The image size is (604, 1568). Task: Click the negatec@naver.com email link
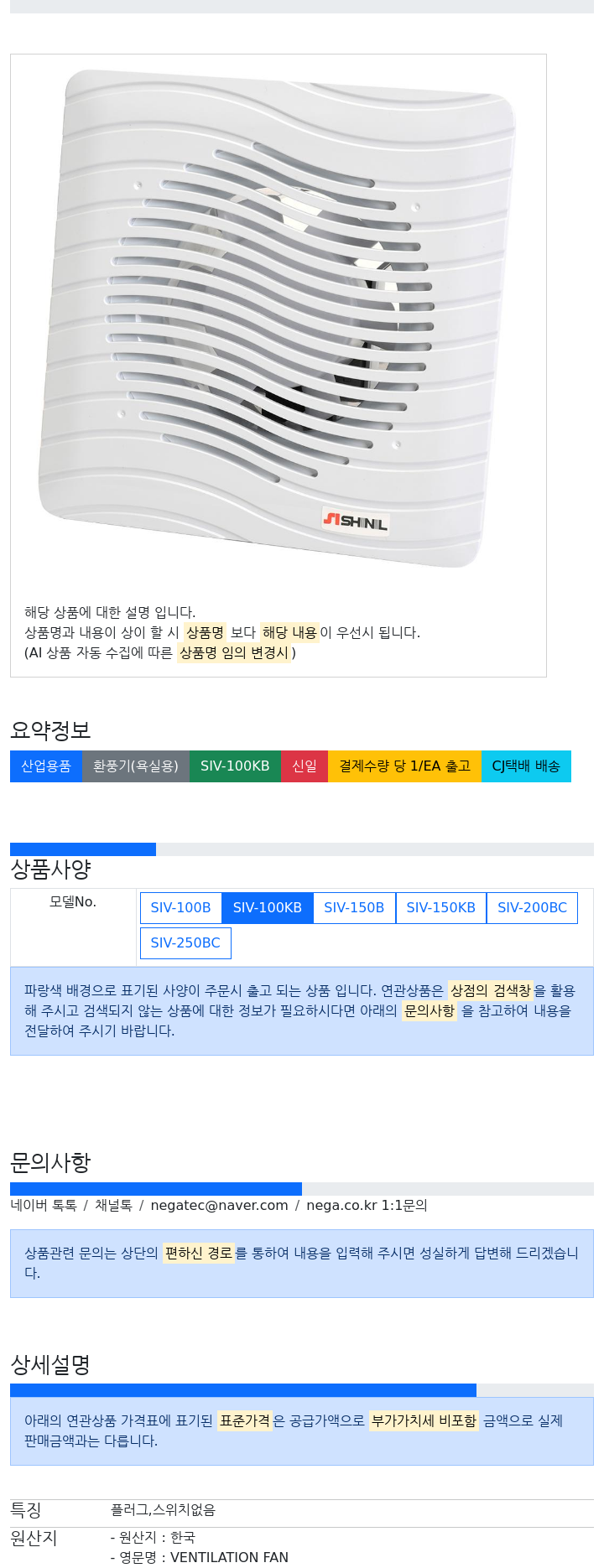click(219, 1206)
